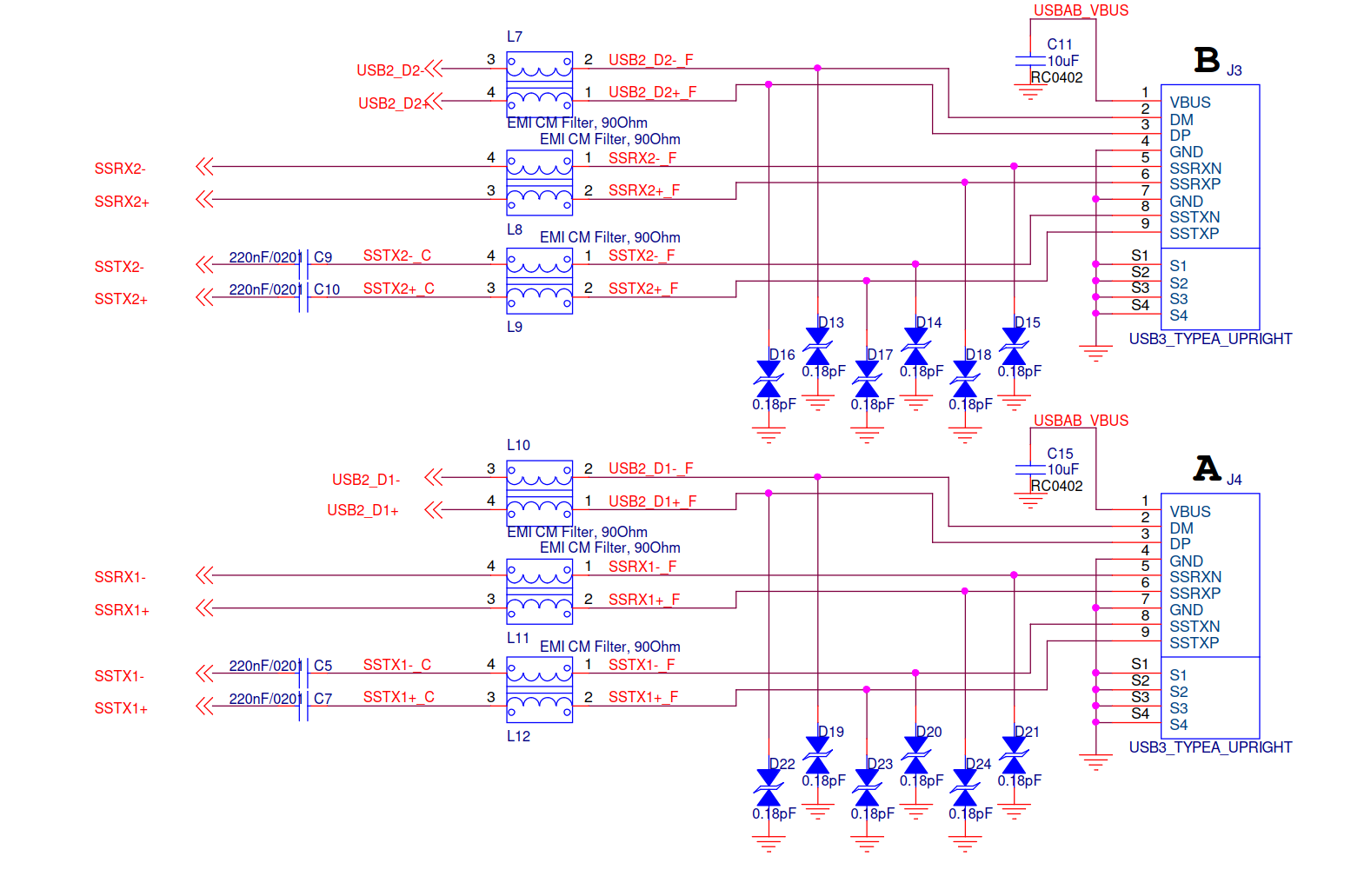1371x896 pixels.
Task: Select the C7 capacitor symbol
Action: click(303, 706)
